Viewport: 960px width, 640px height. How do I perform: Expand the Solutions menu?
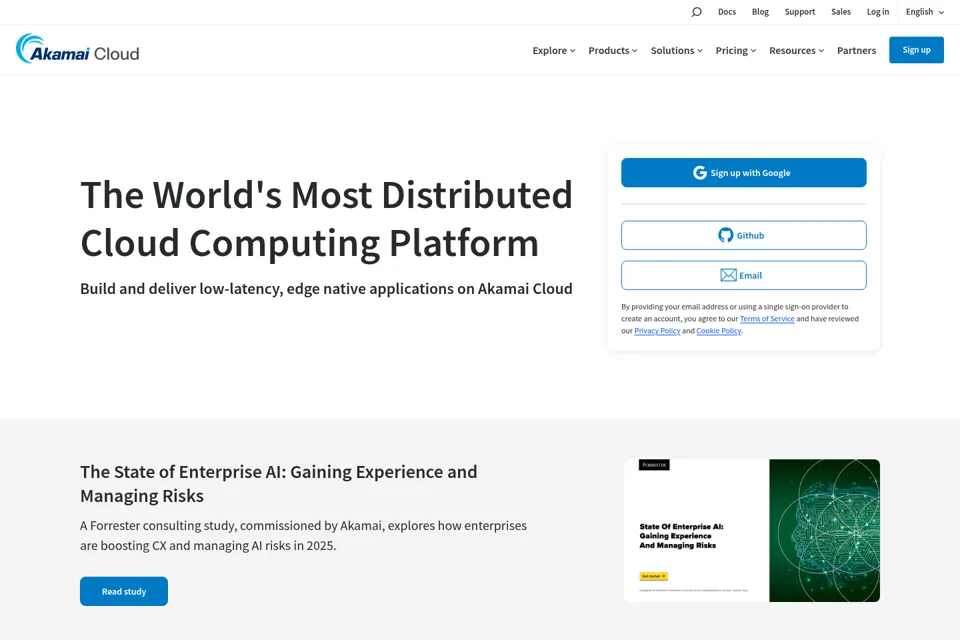coord(677,50)
